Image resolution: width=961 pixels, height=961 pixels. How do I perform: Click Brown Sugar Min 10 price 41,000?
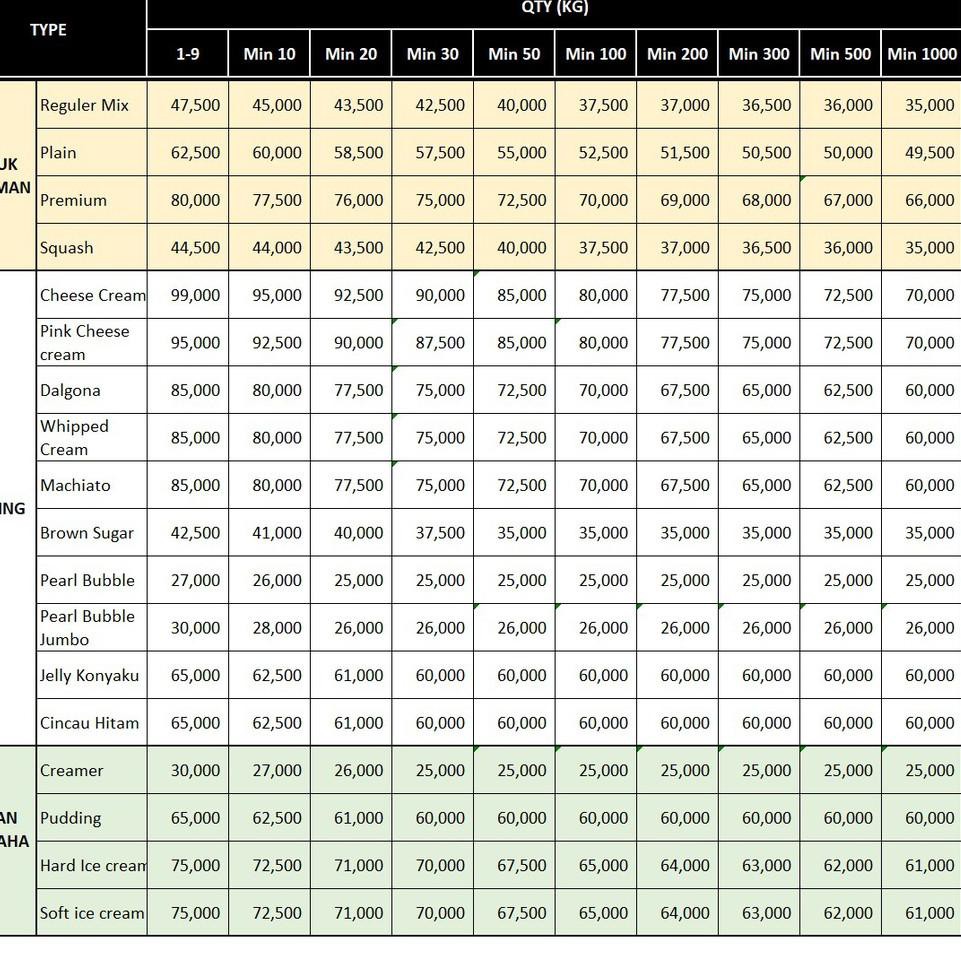[269, 532]
